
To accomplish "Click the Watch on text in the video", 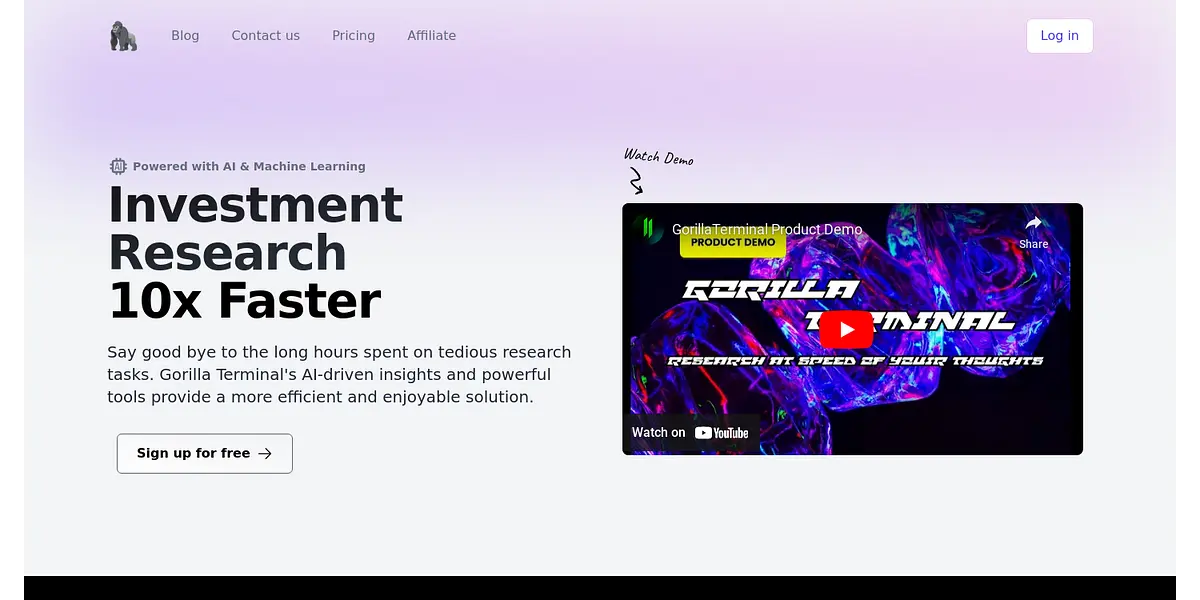I will pos(658,433).
